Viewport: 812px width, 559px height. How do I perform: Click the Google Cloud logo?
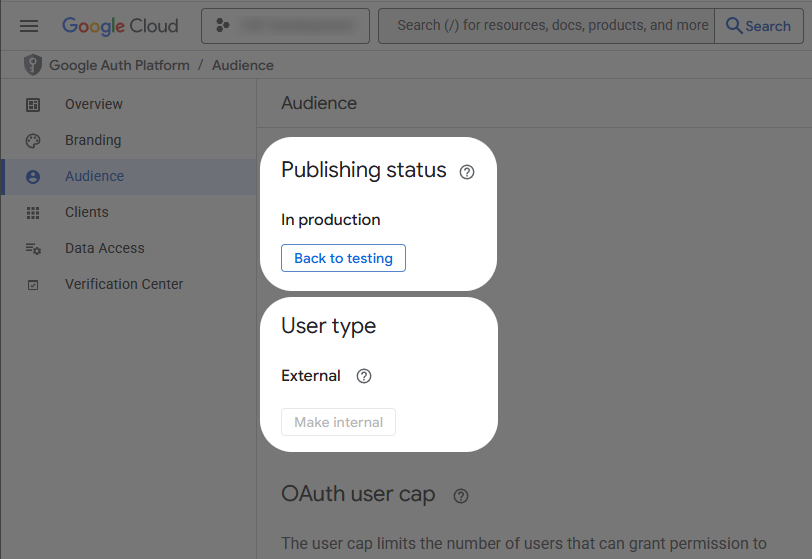[120, 25]
